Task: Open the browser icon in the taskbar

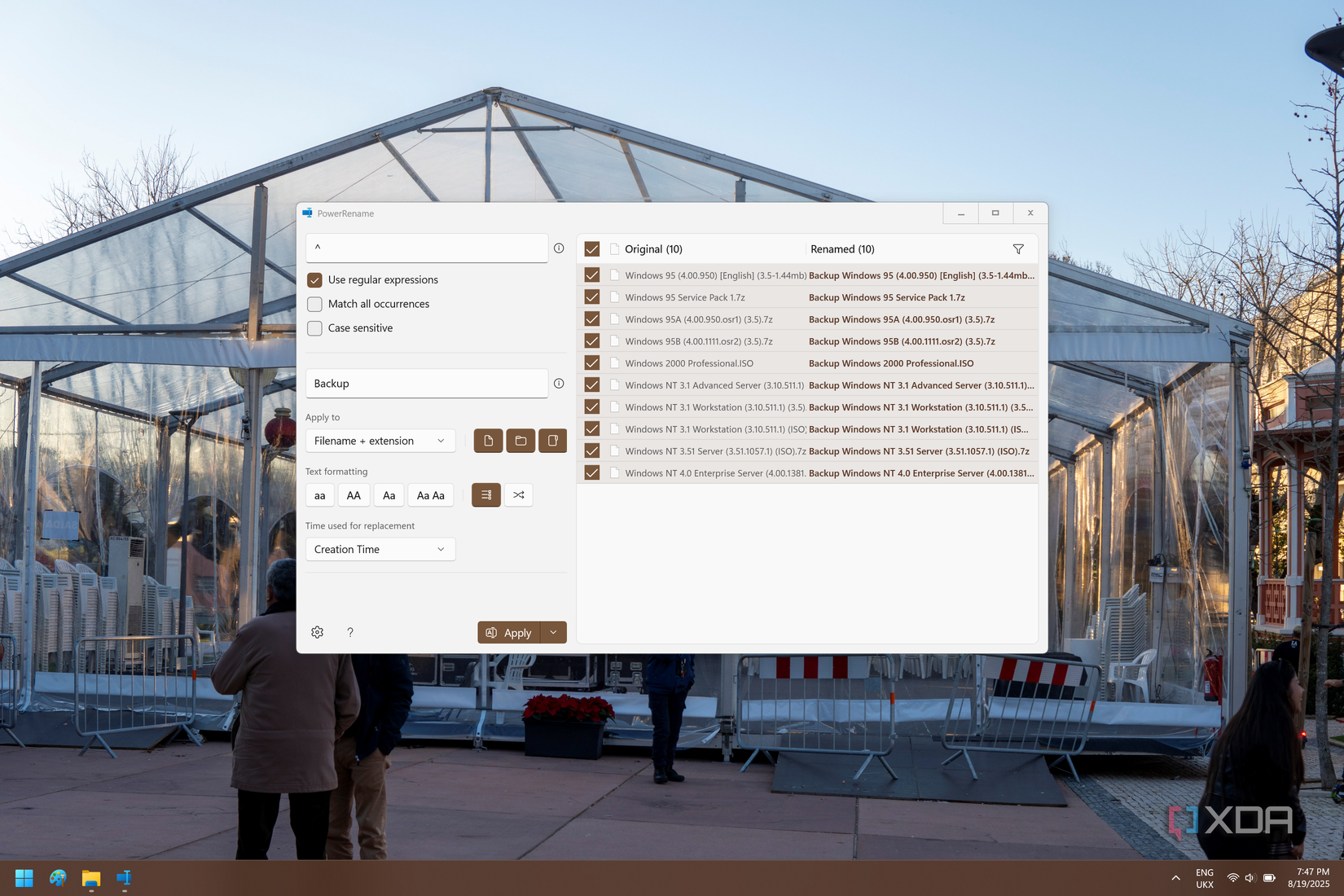Action: click(58, 878)
